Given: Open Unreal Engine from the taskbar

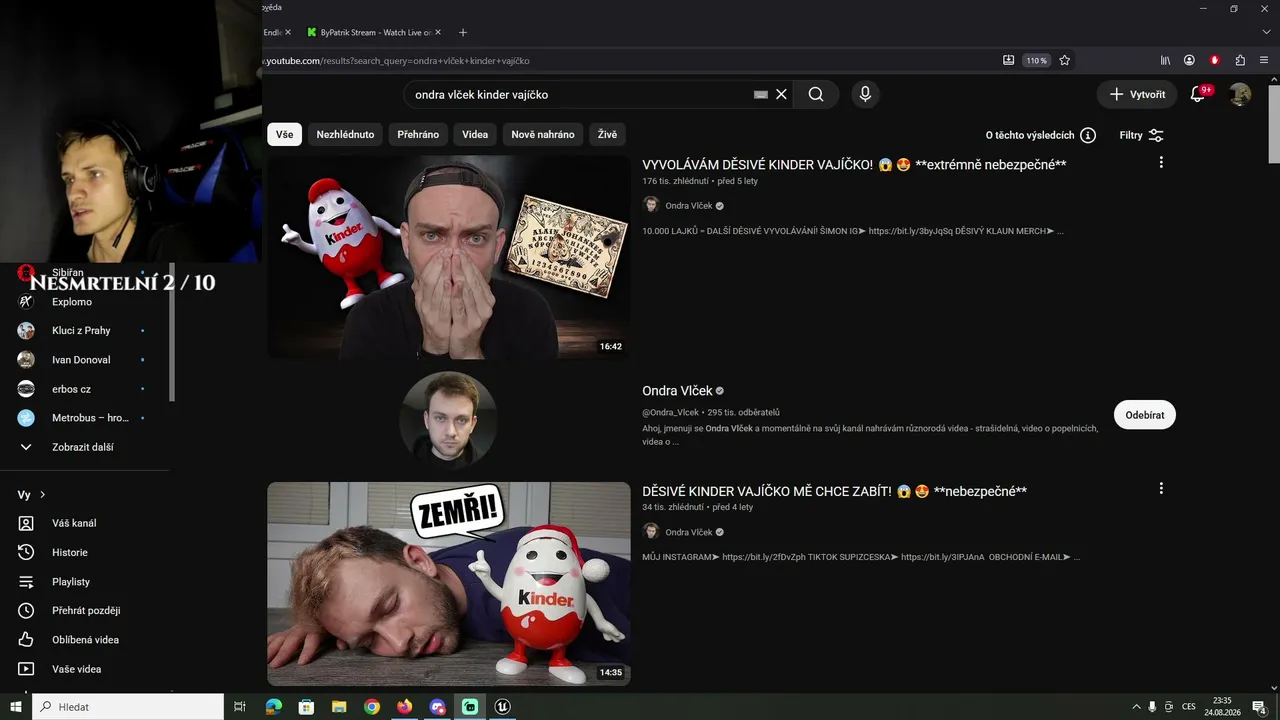Looking at the screenshot, I should [x=502, y=707].
